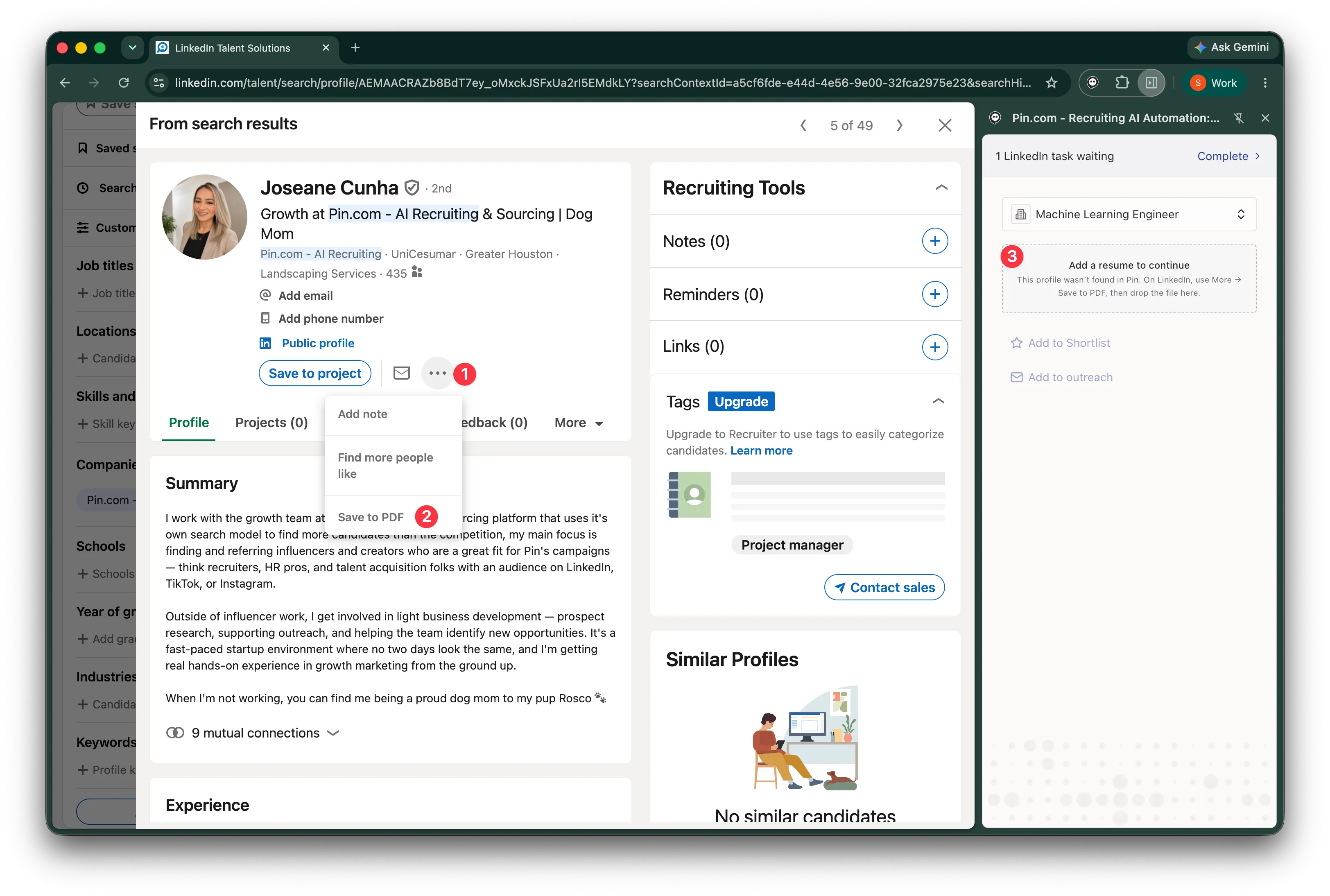
Task: Click Add to outreach
Action: [x=1061, y=377]
